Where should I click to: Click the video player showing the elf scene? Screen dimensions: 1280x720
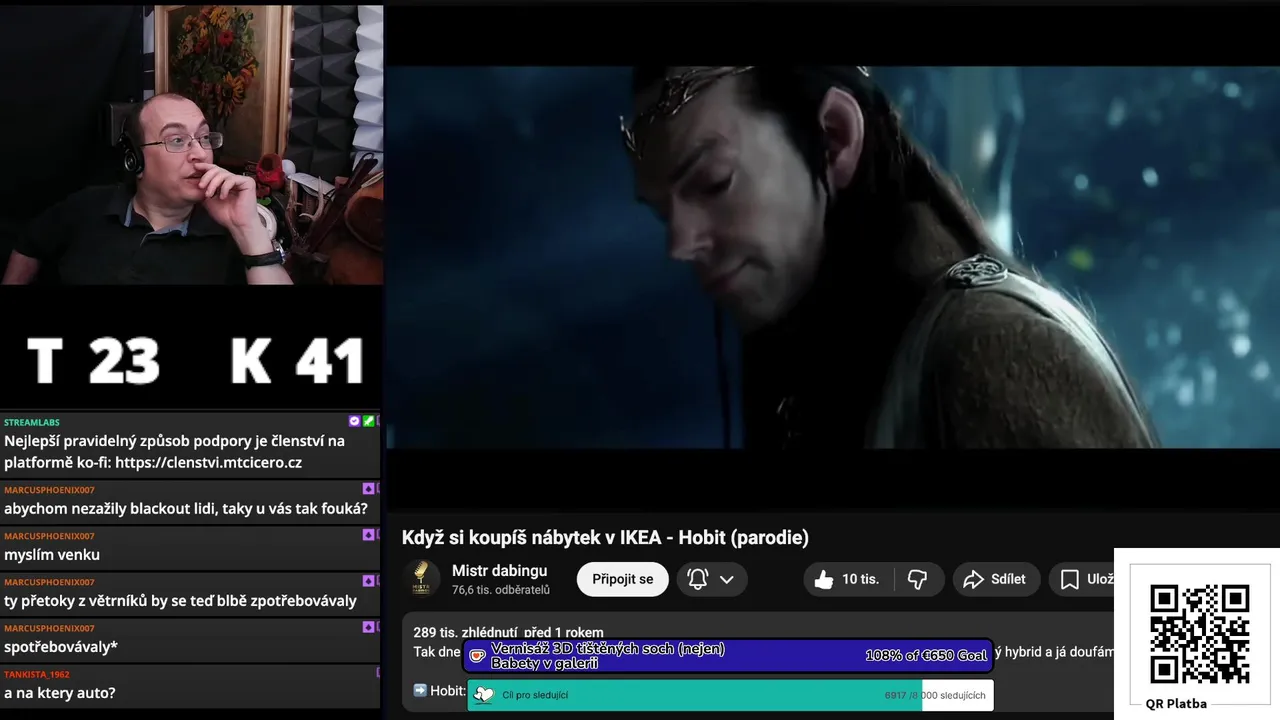833,257
